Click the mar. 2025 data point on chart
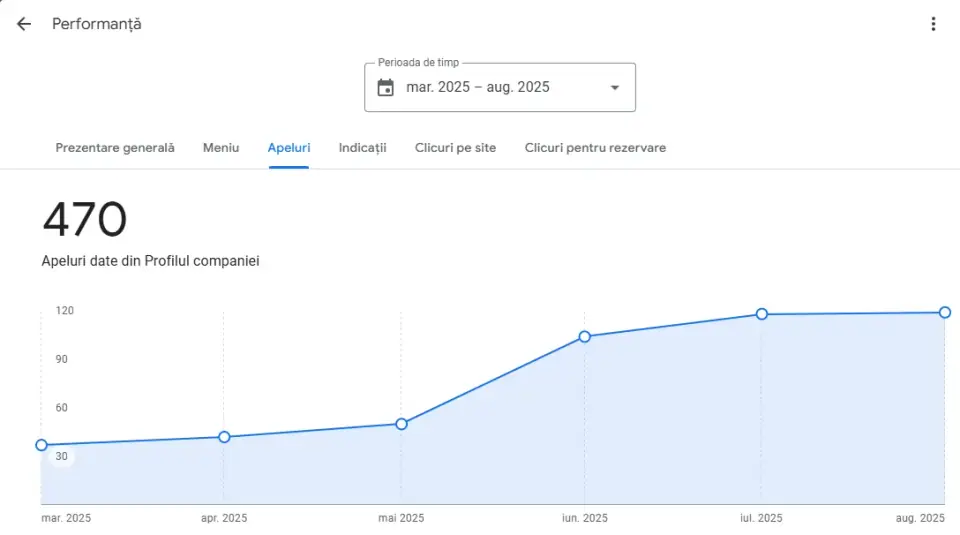The image size is (960, 535). point(42,445)
